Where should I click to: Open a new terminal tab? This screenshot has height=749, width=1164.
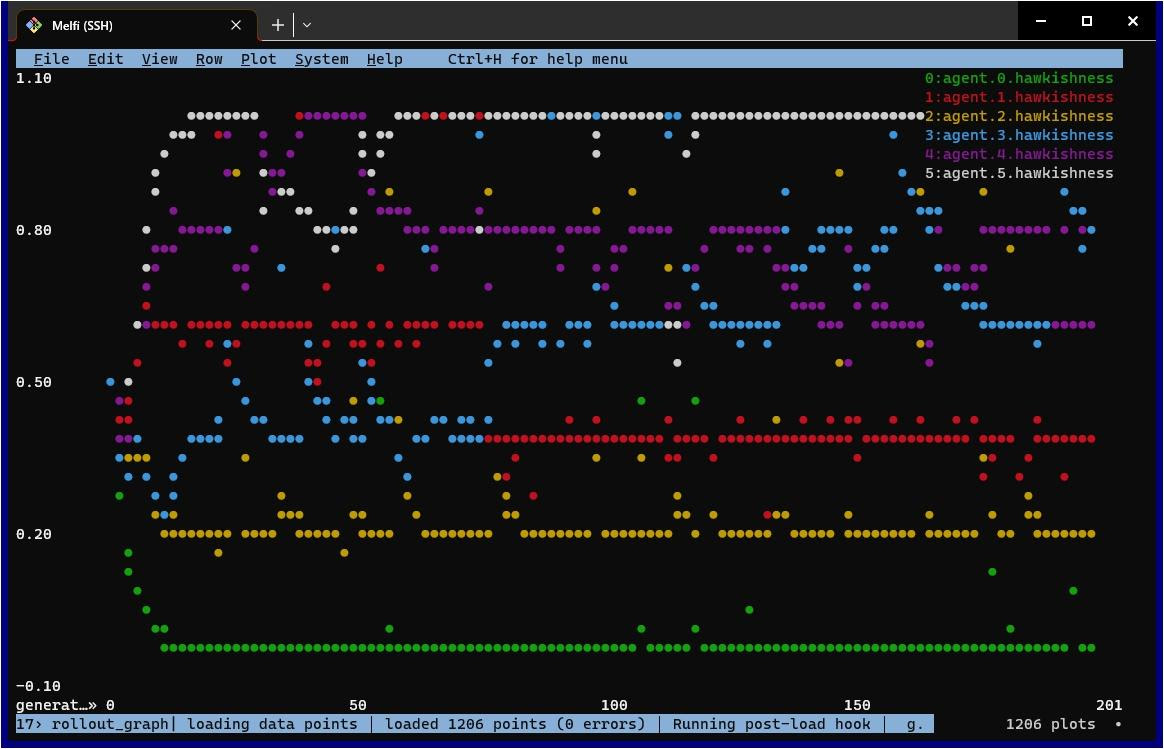278,25
